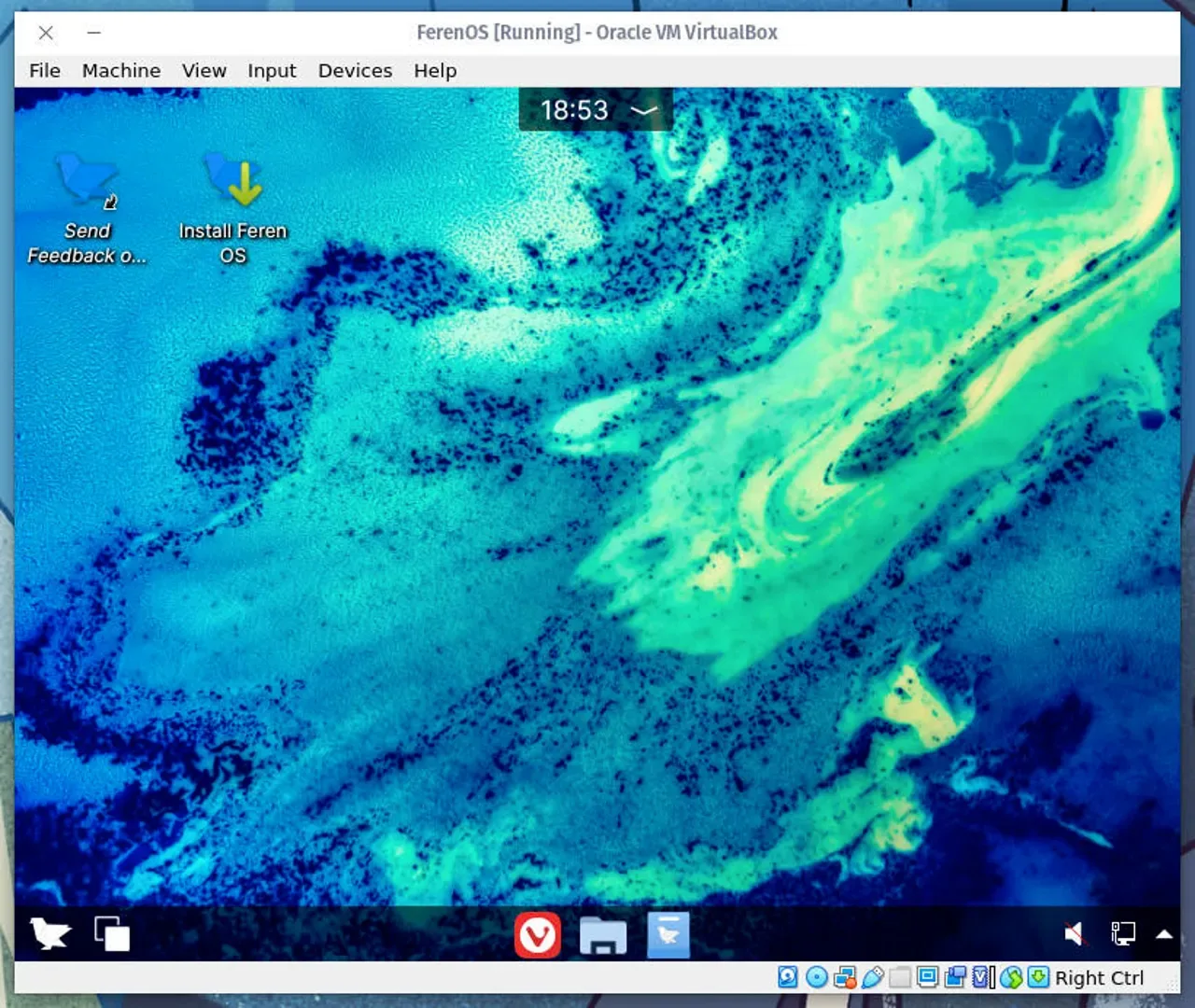Close the FerenOS VirtualBox window
Screen dimensions: 1195x1008
46,33
